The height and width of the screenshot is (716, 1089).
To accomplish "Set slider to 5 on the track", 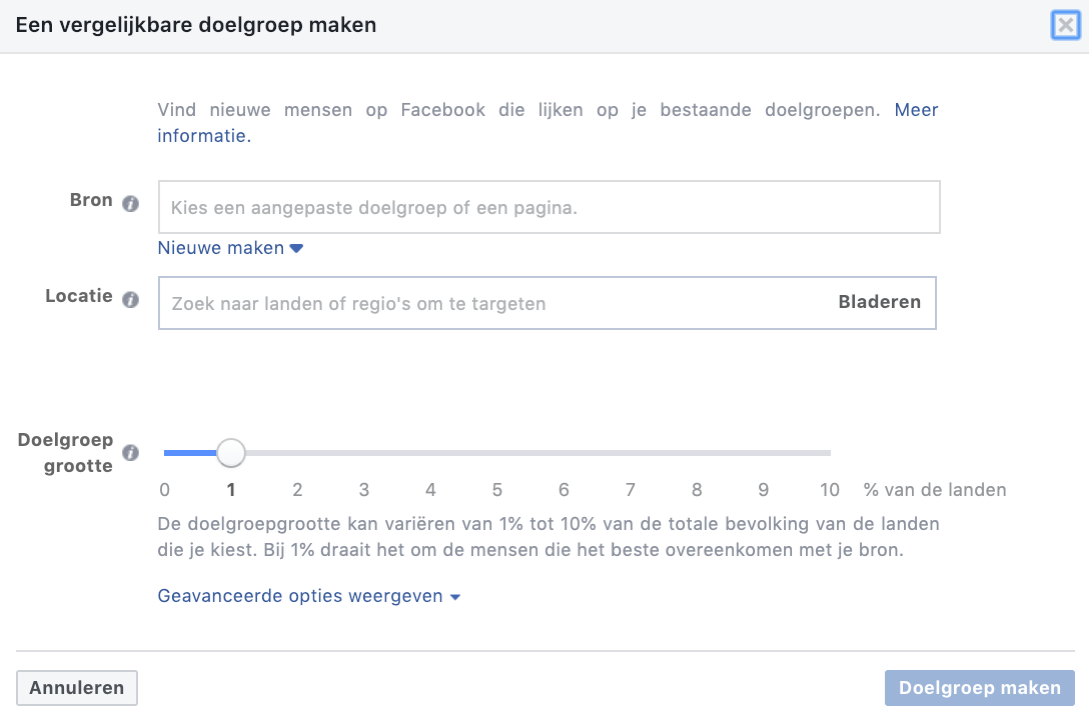I will click(497, 453).
